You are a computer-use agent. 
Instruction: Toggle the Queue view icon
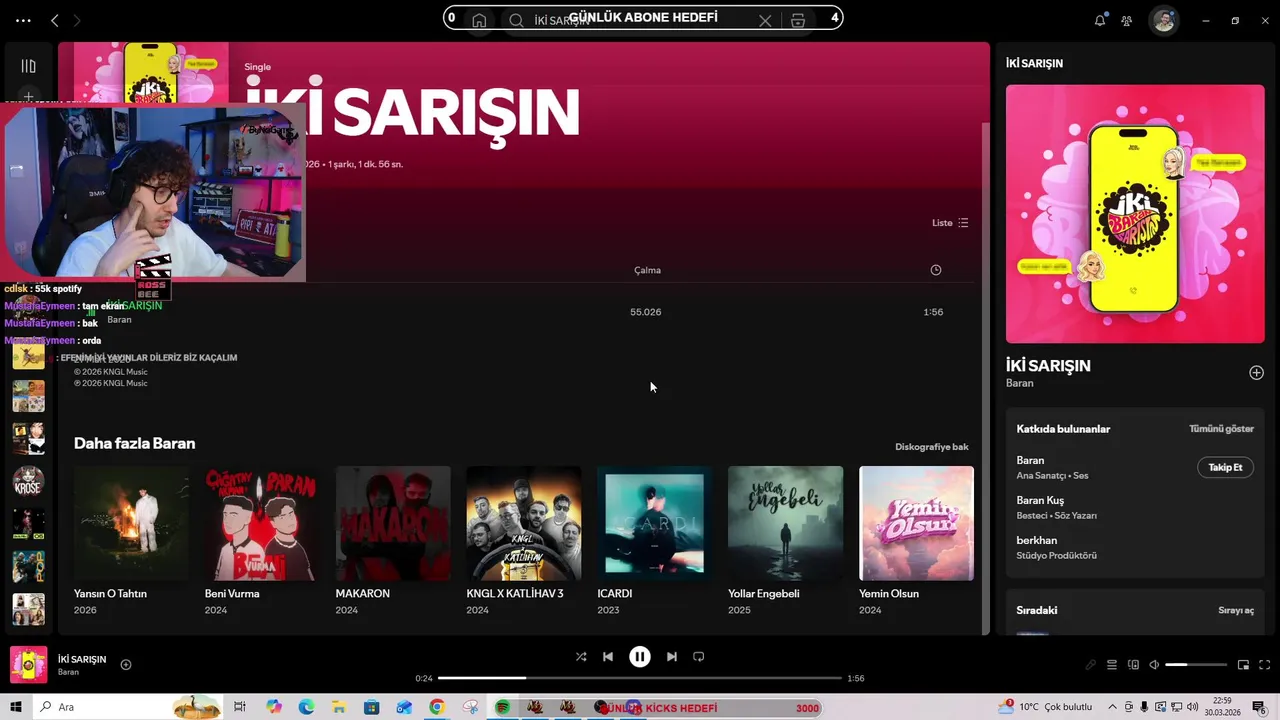pos(1112,665)
